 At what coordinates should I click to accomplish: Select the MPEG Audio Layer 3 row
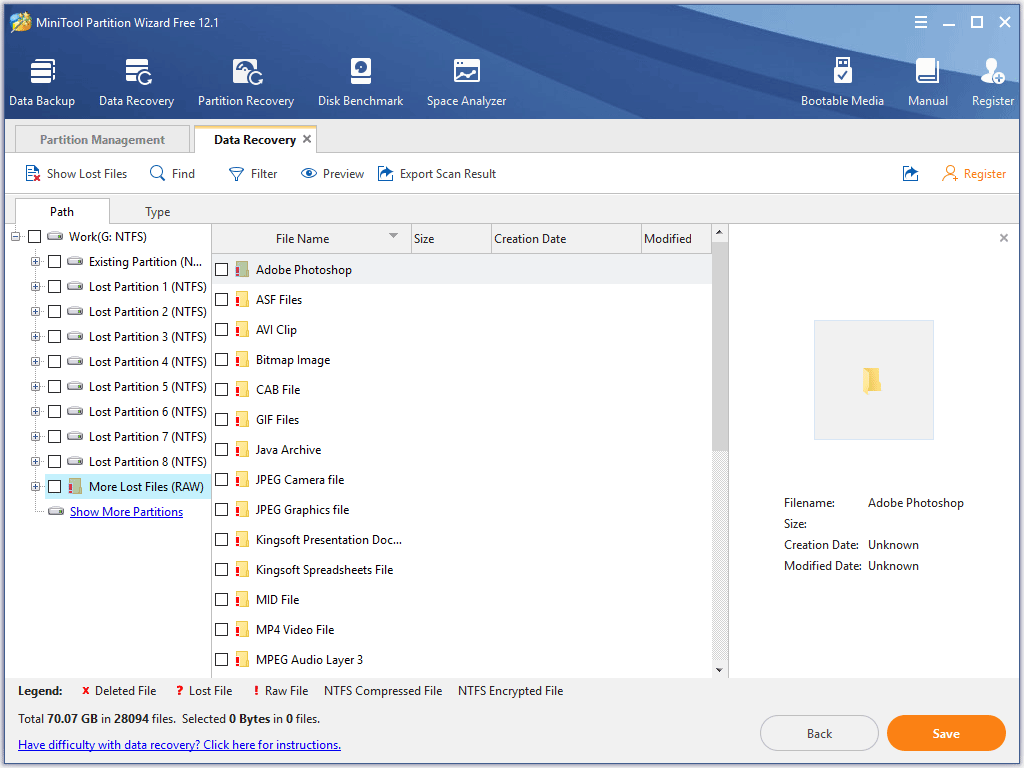tap(462, 660)
